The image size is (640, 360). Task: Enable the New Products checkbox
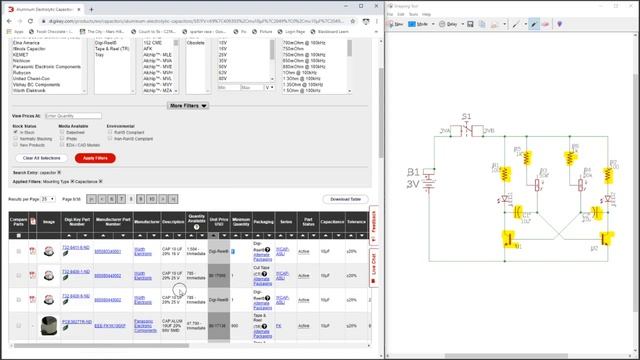pos(16,145)
